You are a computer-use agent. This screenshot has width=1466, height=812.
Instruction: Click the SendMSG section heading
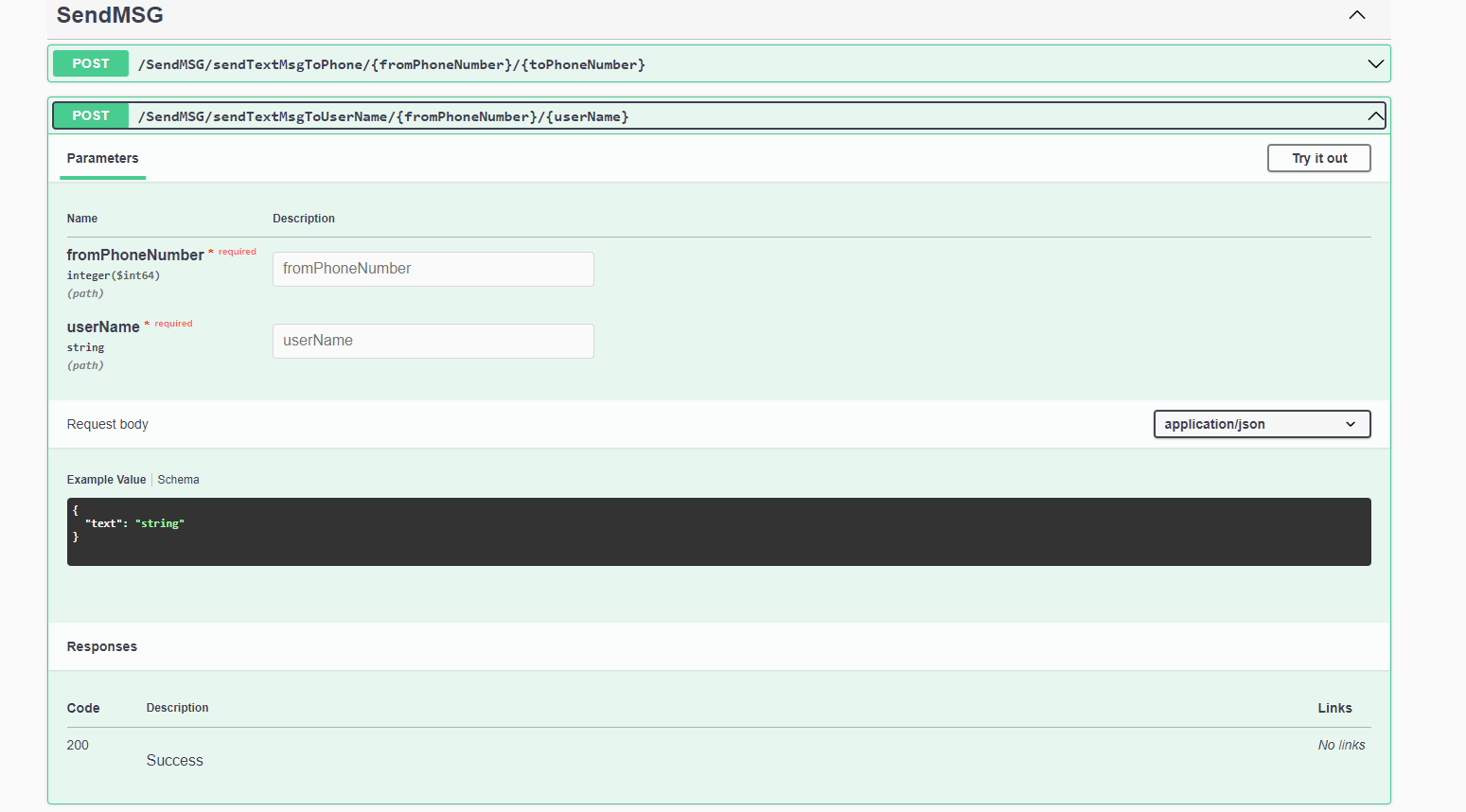110,15
